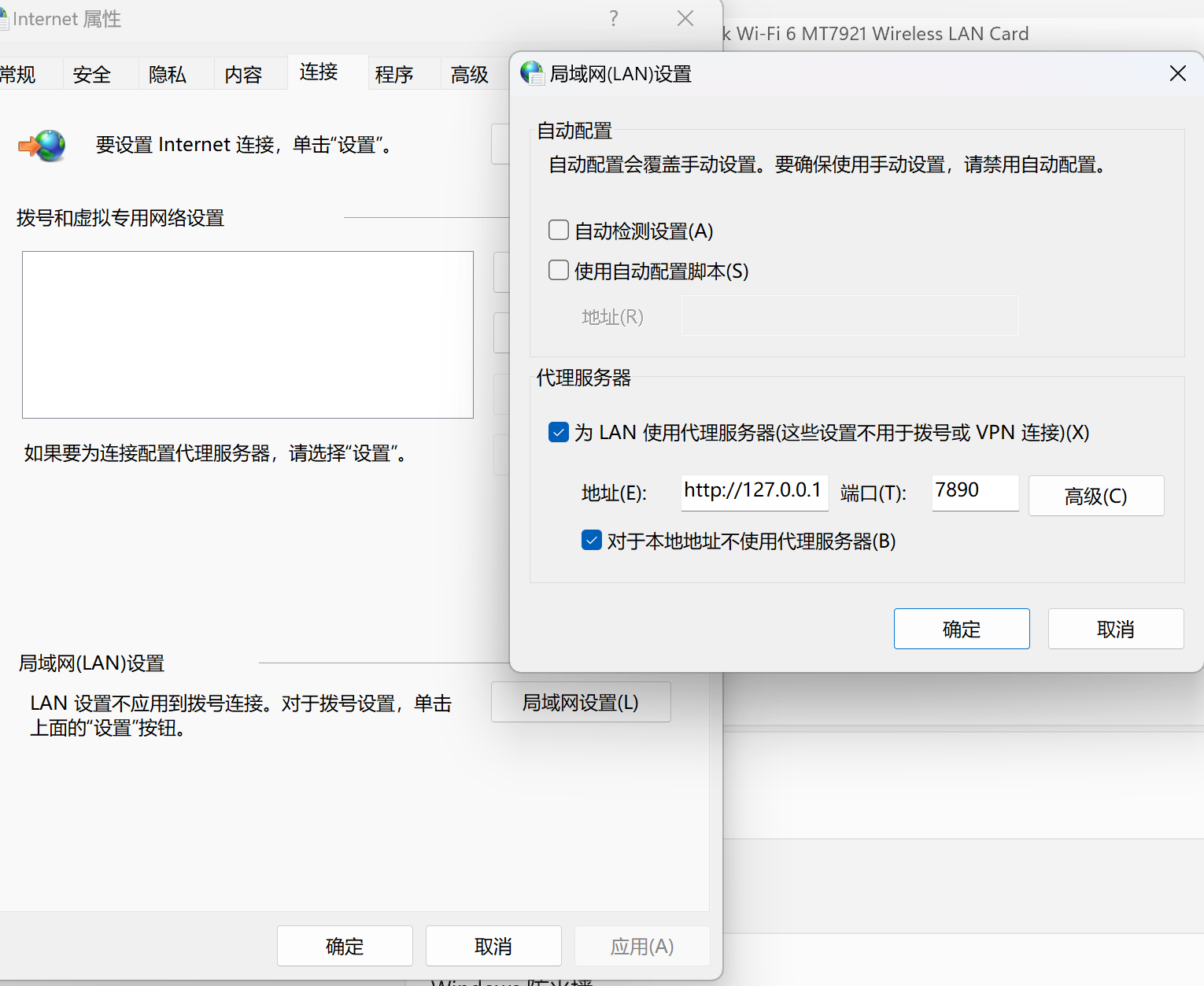Image resolution: width=1204 pixels, height=986 pixels.
Task: Toggle 对于本地地址不使用代理服务器 checkbox
Action: pyautogui.click(x=592, y=541)
